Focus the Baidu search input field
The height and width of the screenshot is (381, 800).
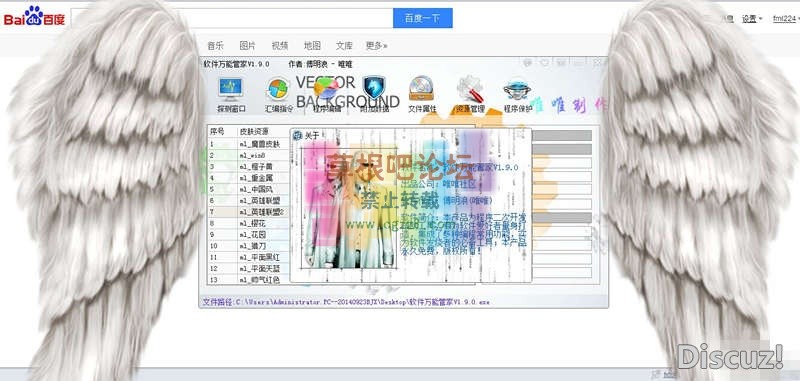tap(232, 18)
